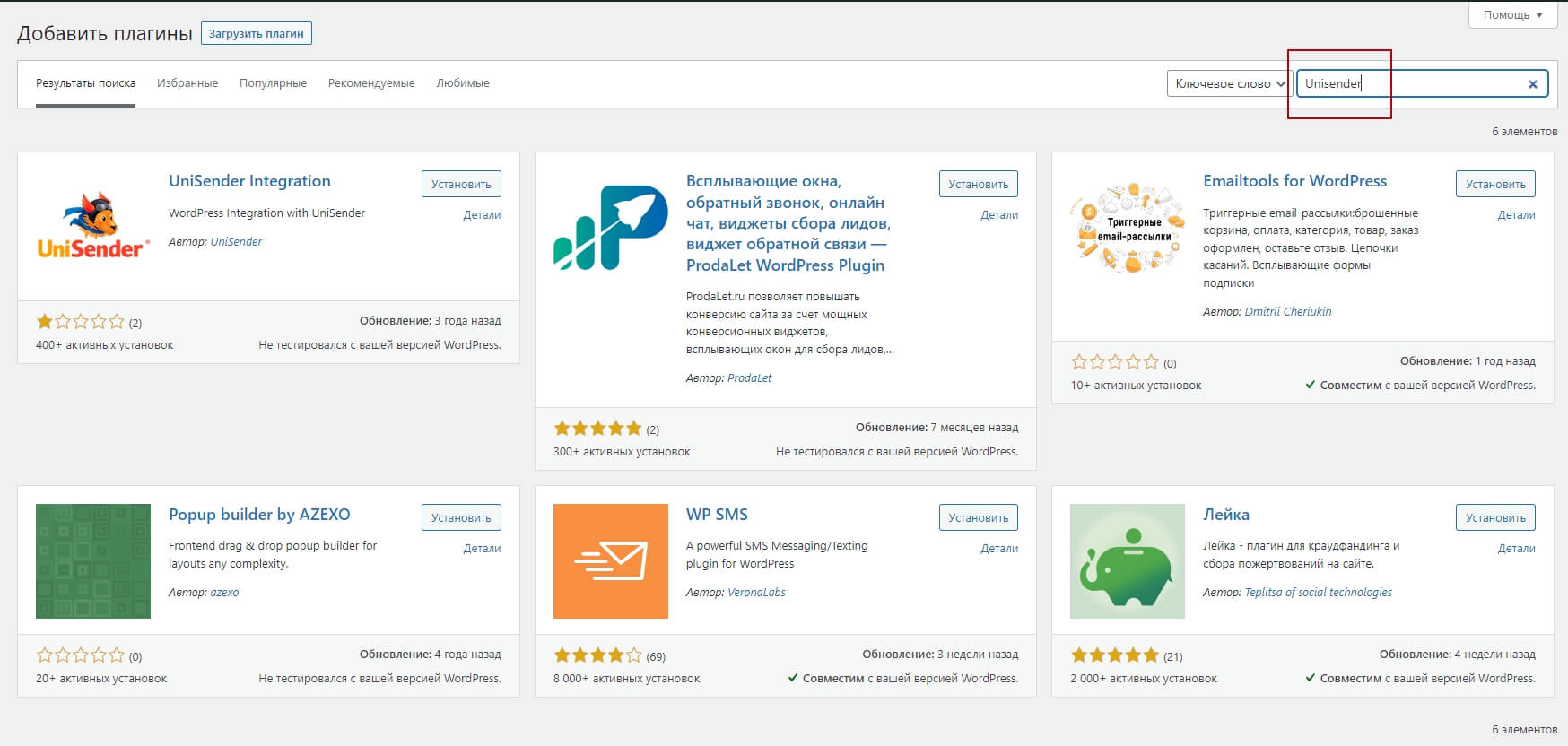This screenshot has height=746, width=1568.
Task: Click the '8 000+ активных установок' text
Action: coord(627,679)
